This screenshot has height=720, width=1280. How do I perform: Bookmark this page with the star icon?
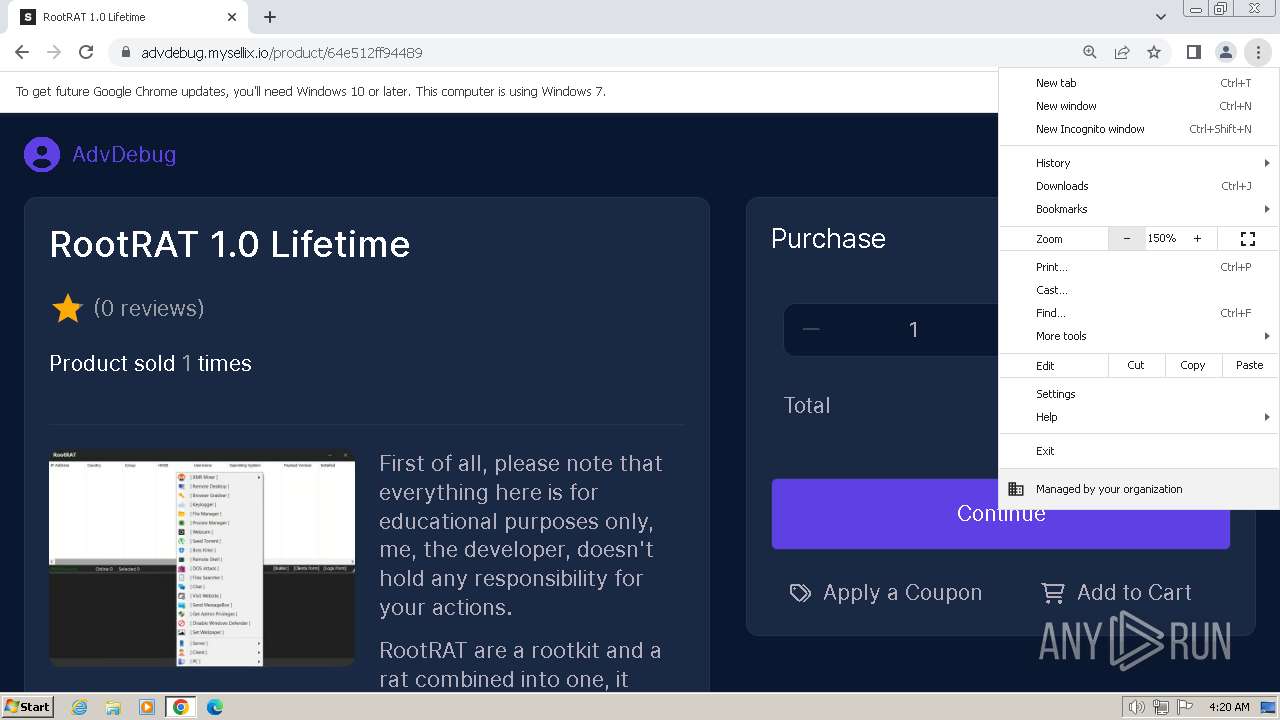click(x=1154, y=52)
